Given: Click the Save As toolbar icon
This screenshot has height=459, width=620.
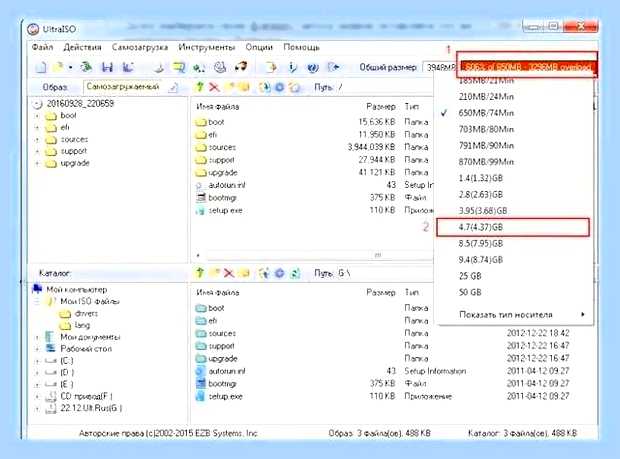Looking at the screenshot, I should click(128, 68).
